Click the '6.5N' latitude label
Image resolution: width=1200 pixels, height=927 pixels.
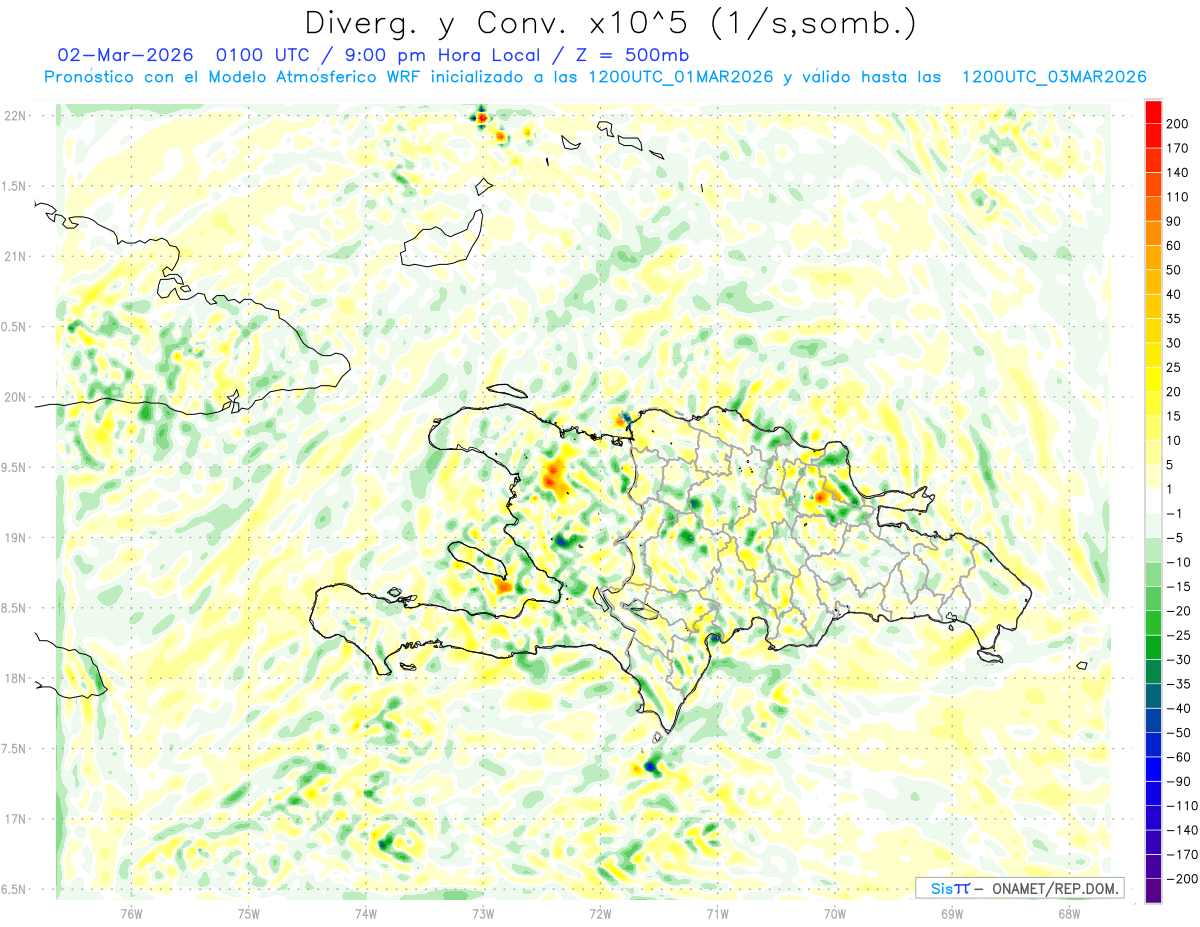tap(14, 889)
